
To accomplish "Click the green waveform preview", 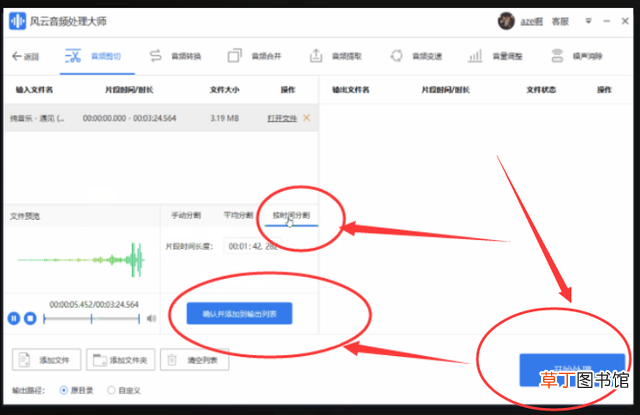I will pos(81,260).
